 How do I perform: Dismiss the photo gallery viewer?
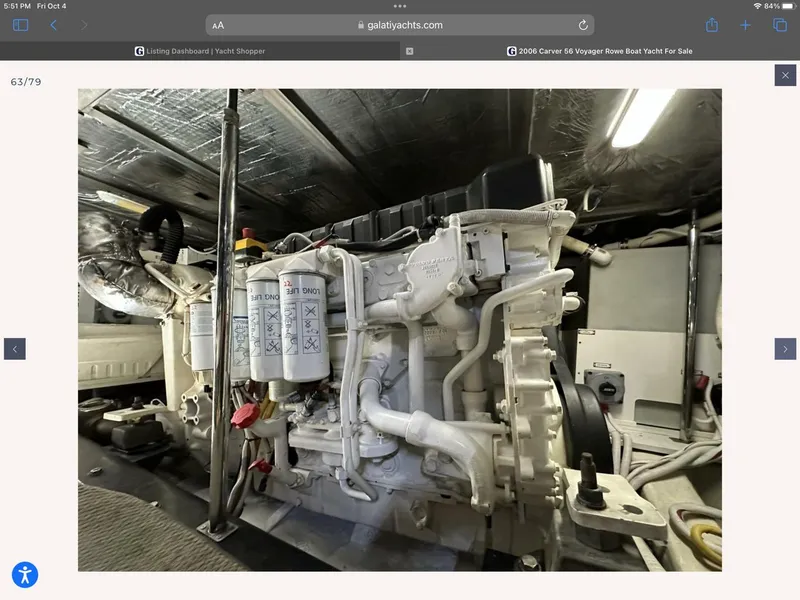tap(785, 74)
